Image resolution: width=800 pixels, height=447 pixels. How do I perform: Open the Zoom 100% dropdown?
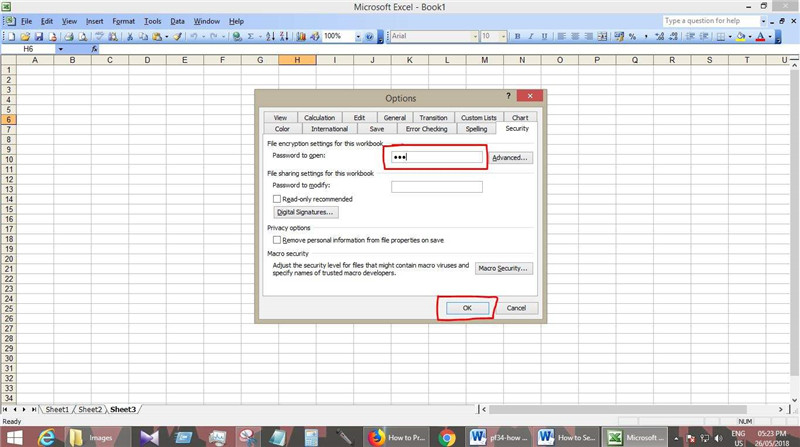tap(358, 36)
